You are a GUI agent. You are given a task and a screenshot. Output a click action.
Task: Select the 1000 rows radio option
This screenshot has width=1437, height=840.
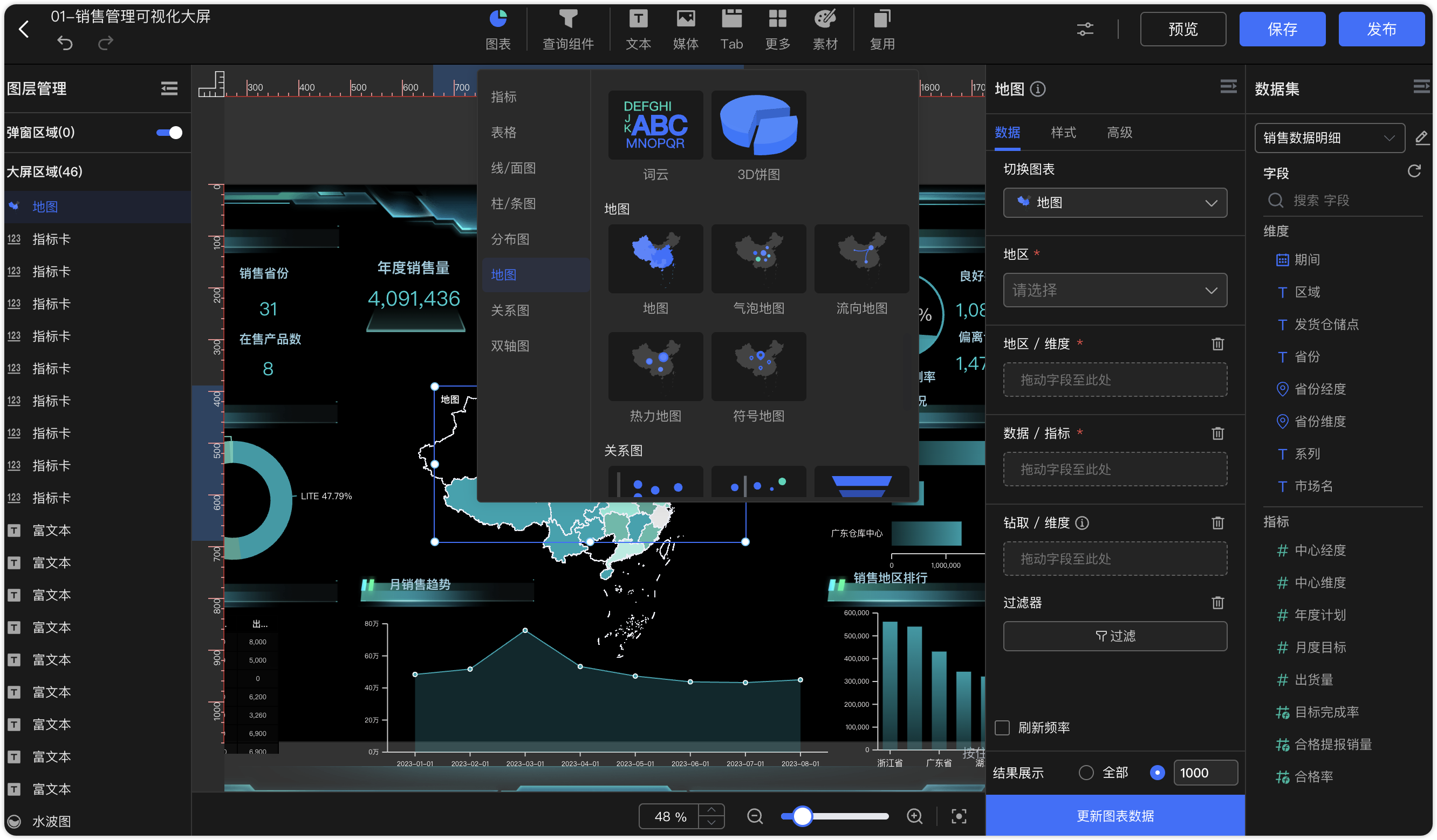tap(1157, 772)
